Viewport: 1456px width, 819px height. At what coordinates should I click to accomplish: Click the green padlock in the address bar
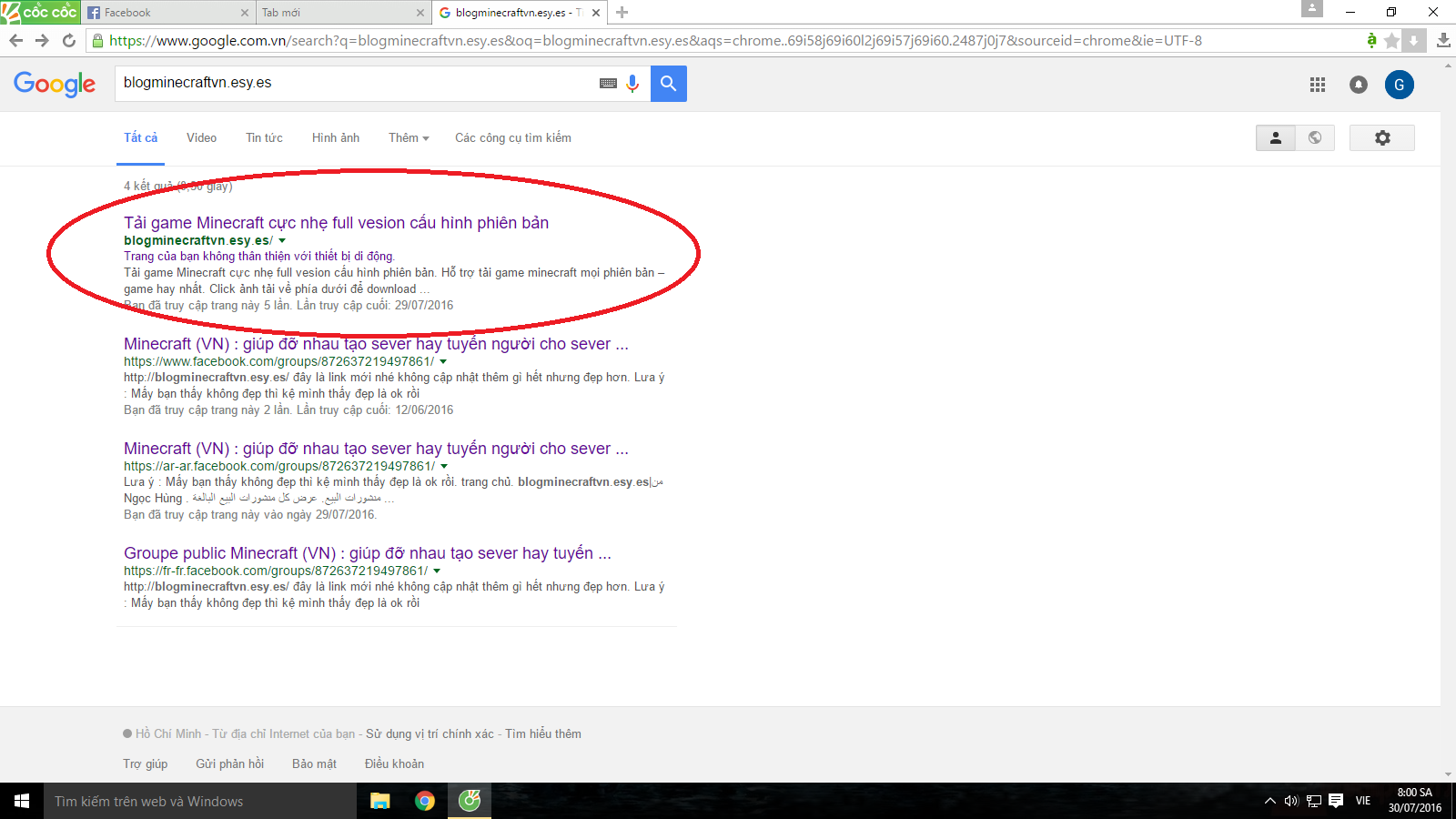[98, 41]
